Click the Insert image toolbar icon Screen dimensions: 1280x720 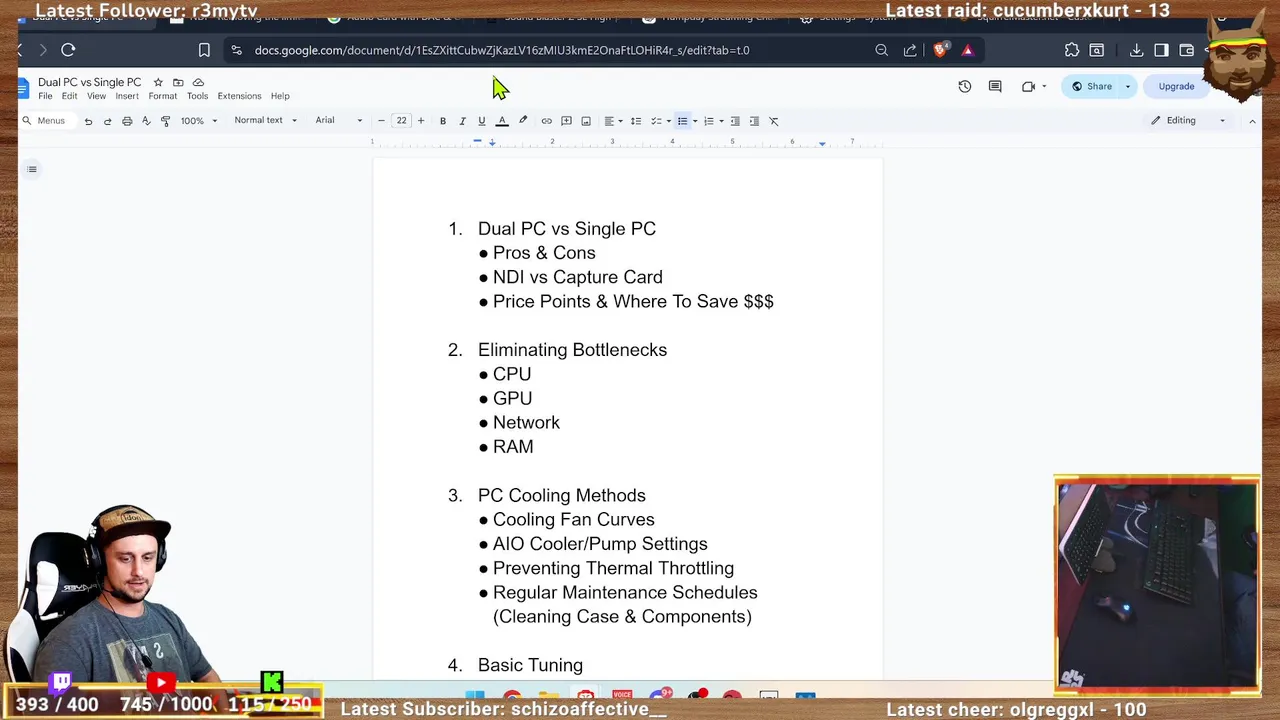tap(586, 121)
